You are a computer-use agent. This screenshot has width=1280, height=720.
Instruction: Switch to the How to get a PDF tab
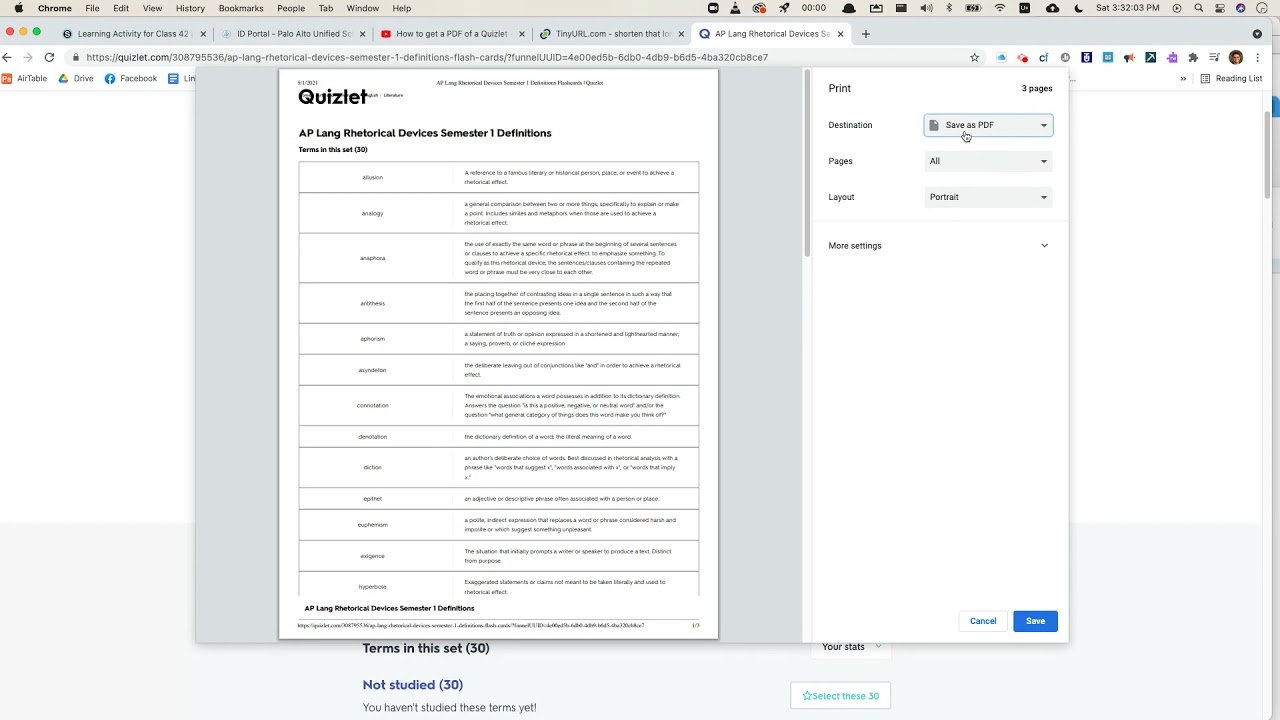point(451,34)
